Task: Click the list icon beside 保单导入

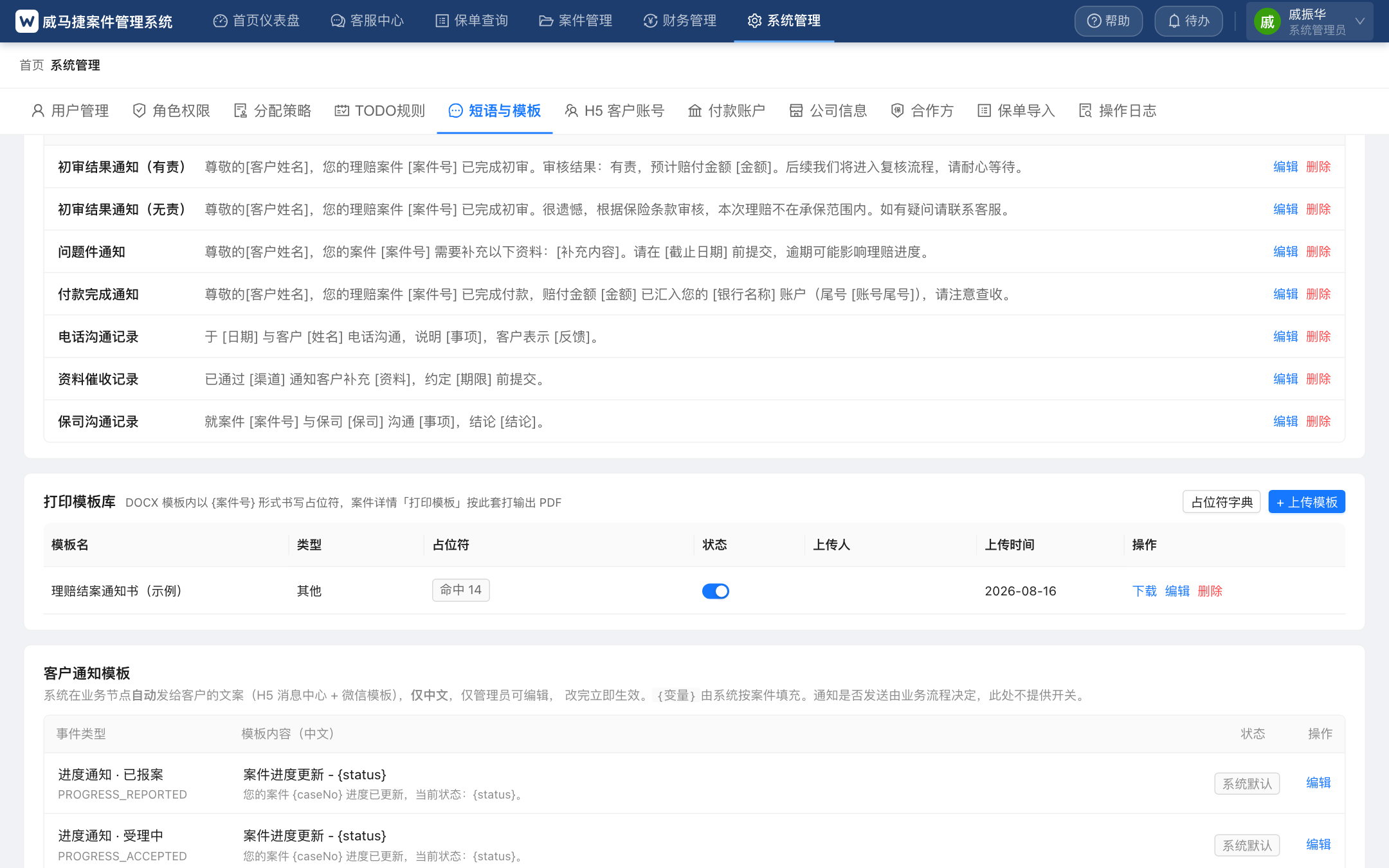Action: coord(984,111)
